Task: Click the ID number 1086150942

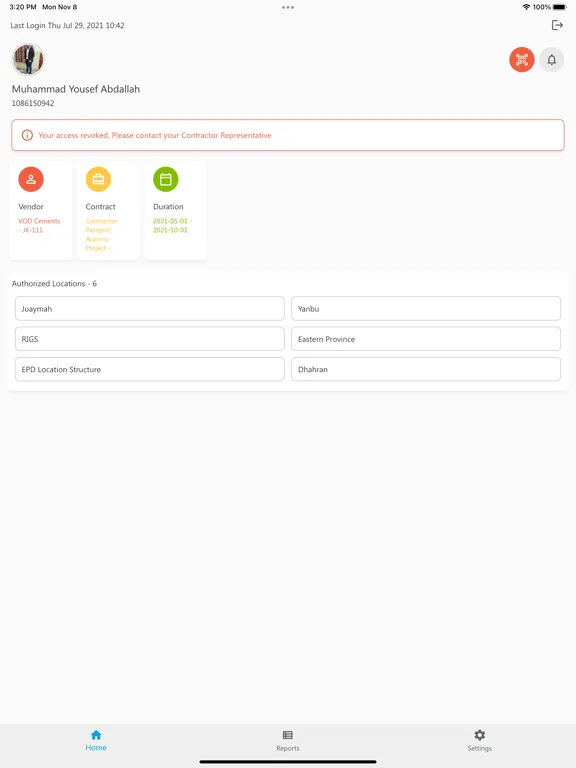Action: [33, 103]
